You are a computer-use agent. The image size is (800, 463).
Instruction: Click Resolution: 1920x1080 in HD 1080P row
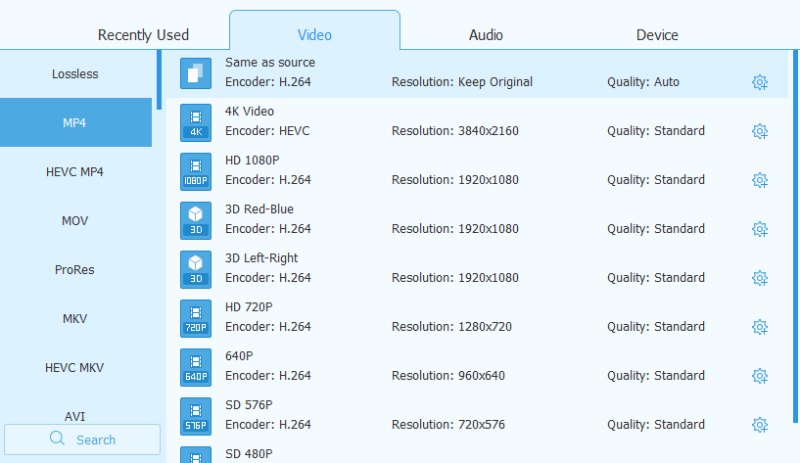click(455, 180)
